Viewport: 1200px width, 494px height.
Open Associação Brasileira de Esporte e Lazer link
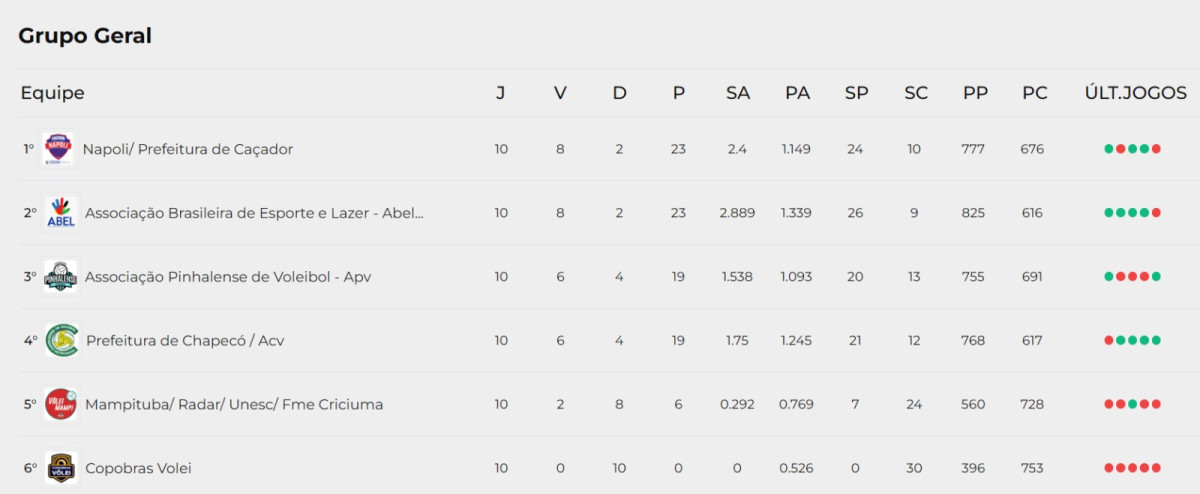pyautogui.click(x=254, y=213)
